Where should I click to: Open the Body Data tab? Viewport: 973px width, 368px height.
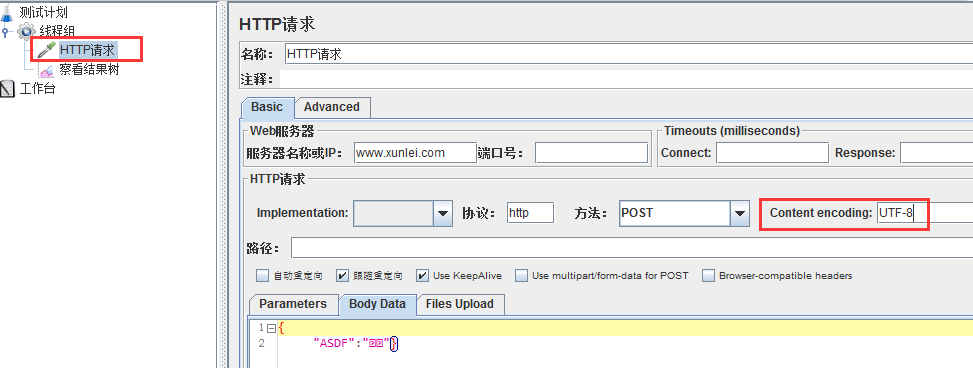377,304
